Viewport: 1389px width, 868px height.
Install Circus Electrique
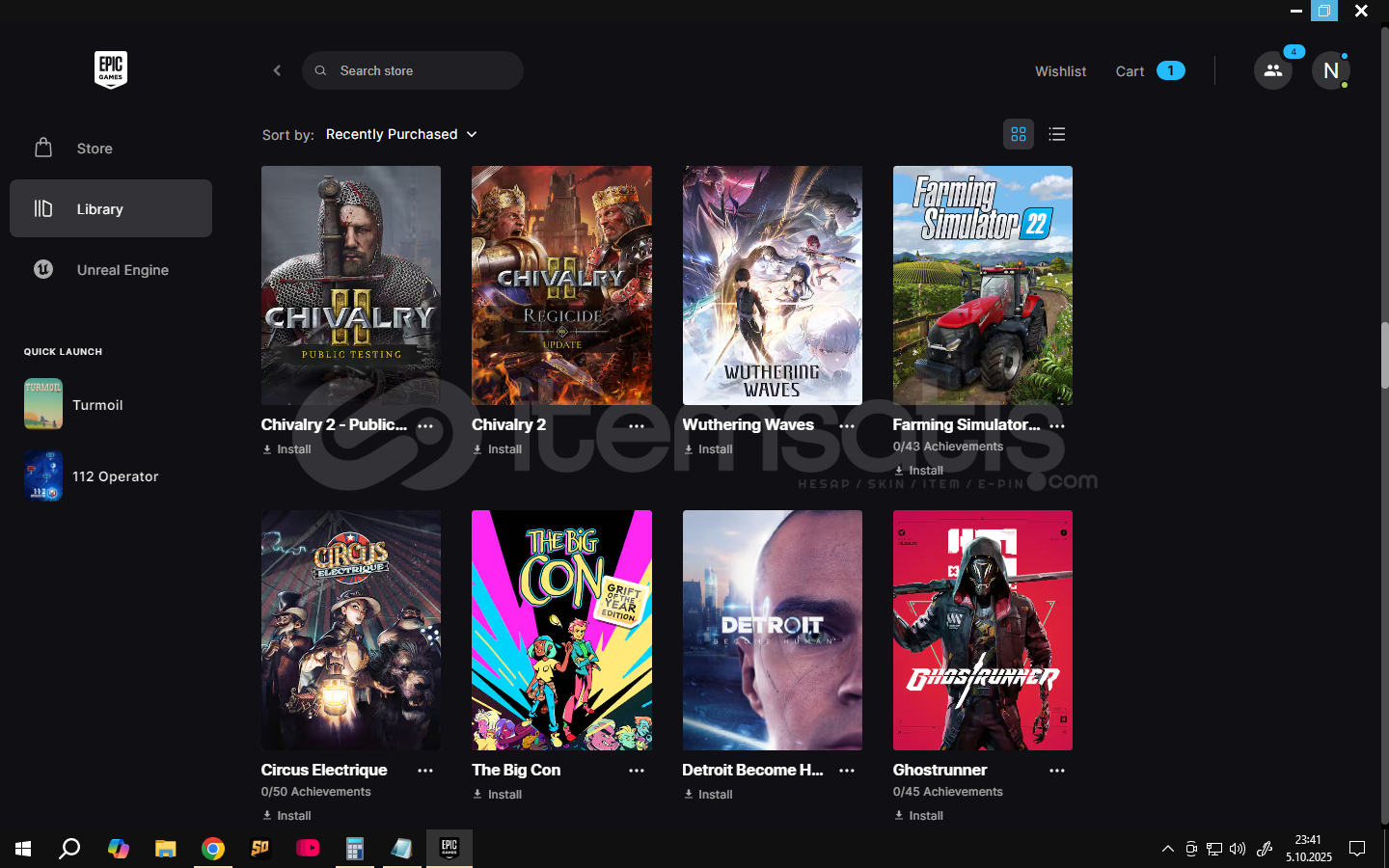tap(286, 816)
